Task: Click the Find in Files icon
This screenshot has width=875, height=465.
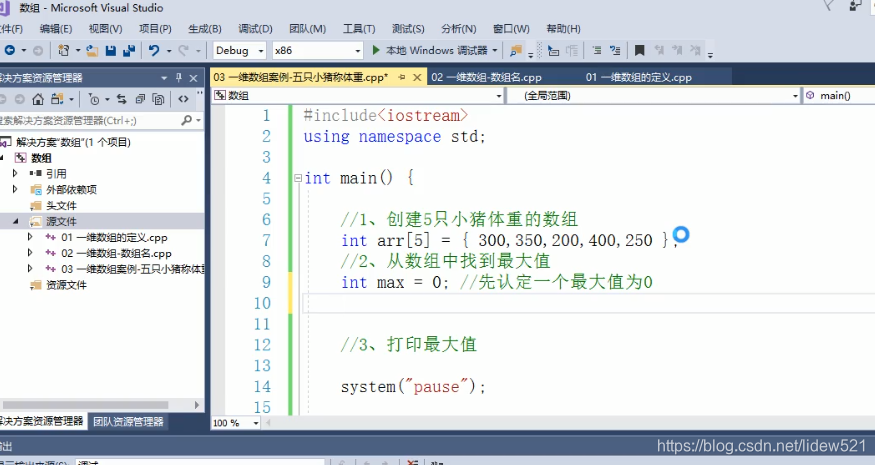Action: (x=516, y=51)
